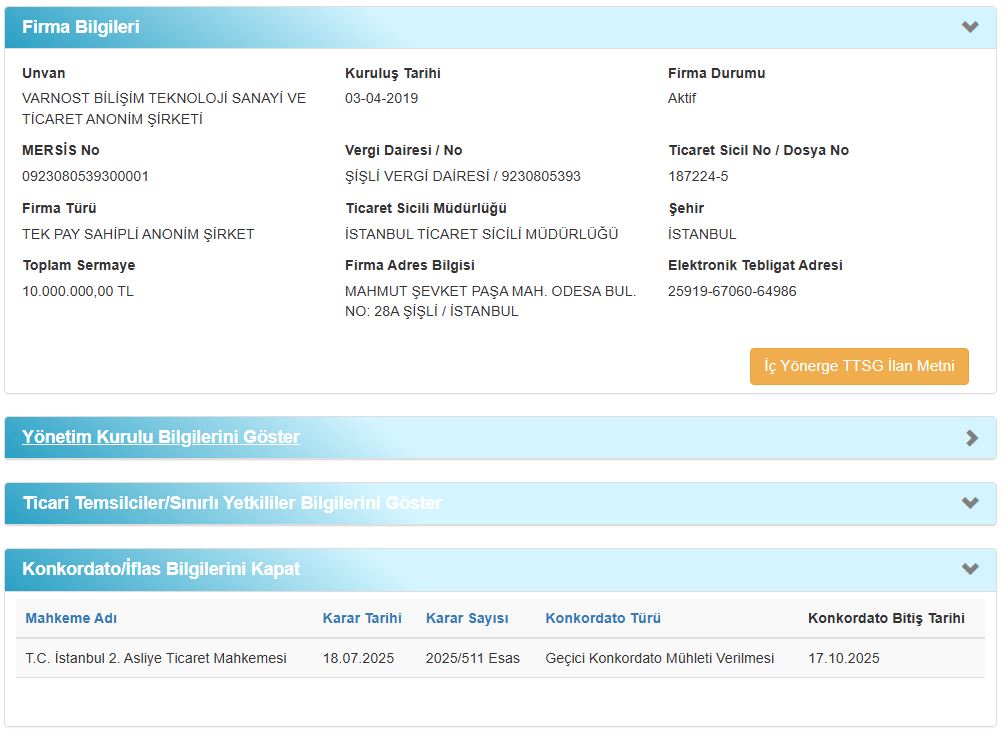Click the 2025/511 Esas decision number

point(472,658)
